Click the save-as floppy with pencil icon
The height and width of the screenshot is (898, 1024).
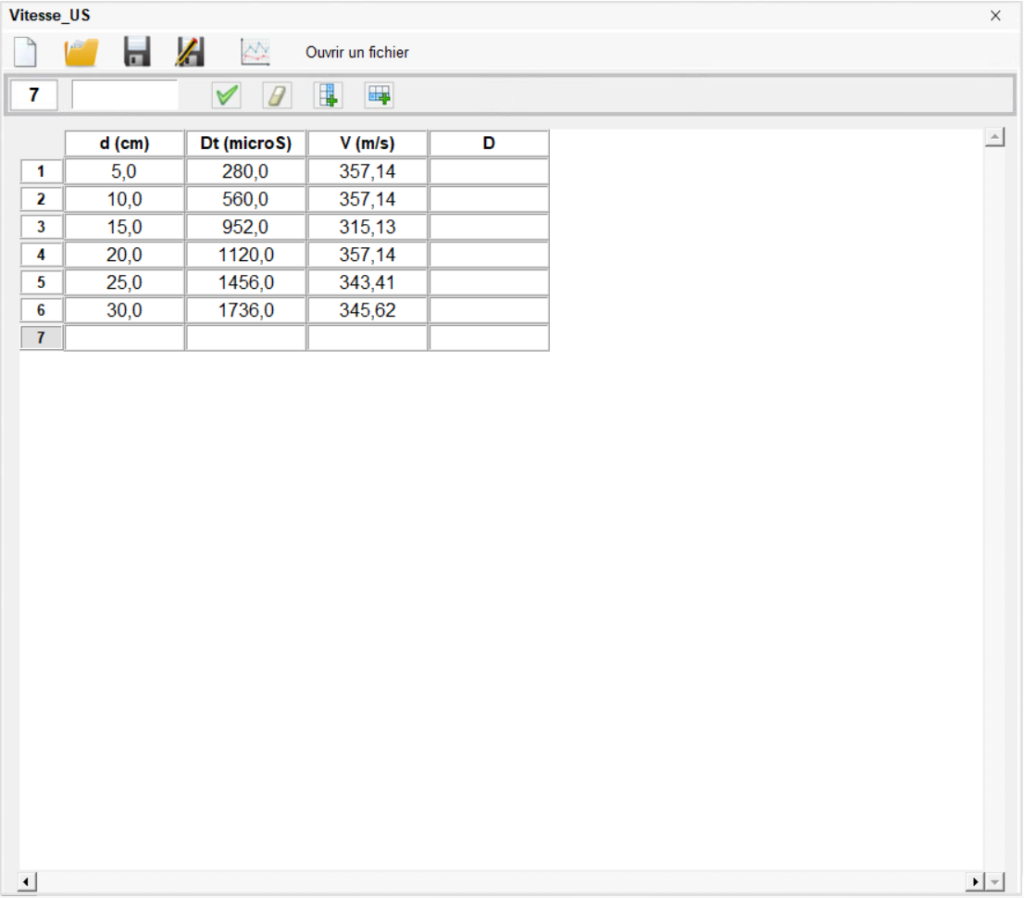pos(190,52)
